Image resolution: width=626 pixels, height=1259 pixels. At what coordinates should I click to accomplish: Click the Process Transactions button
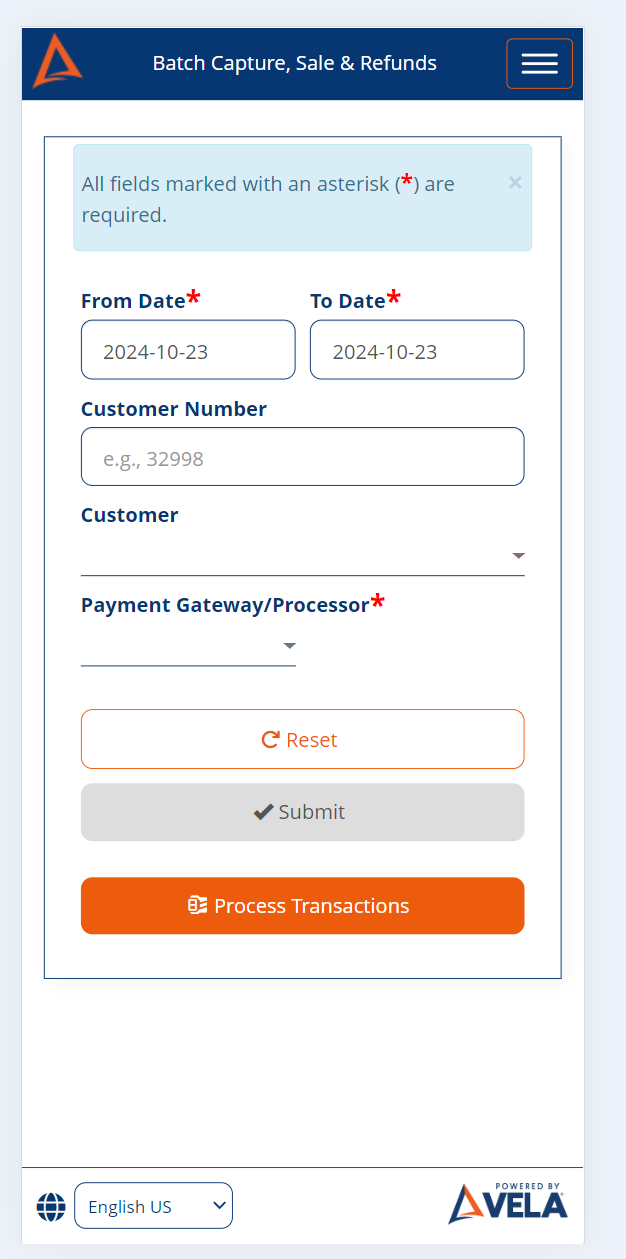302,905
